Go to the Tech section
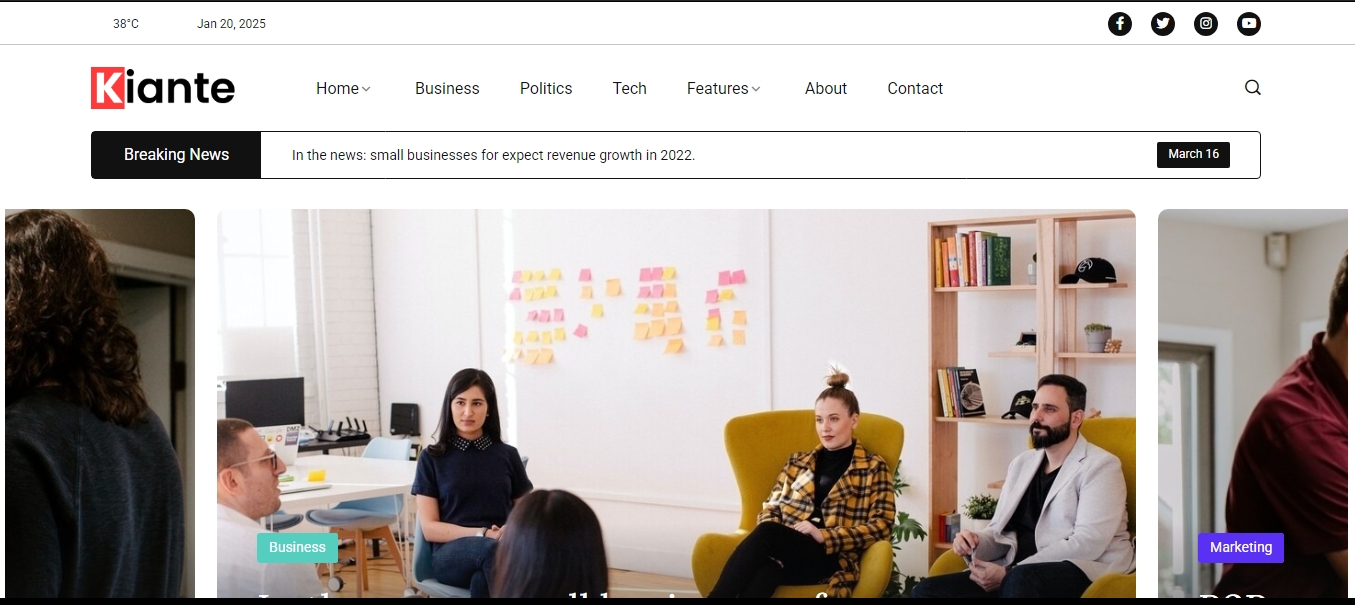Image resolution: width=1355 pixels, height=605 pixels. coord(630,88)
